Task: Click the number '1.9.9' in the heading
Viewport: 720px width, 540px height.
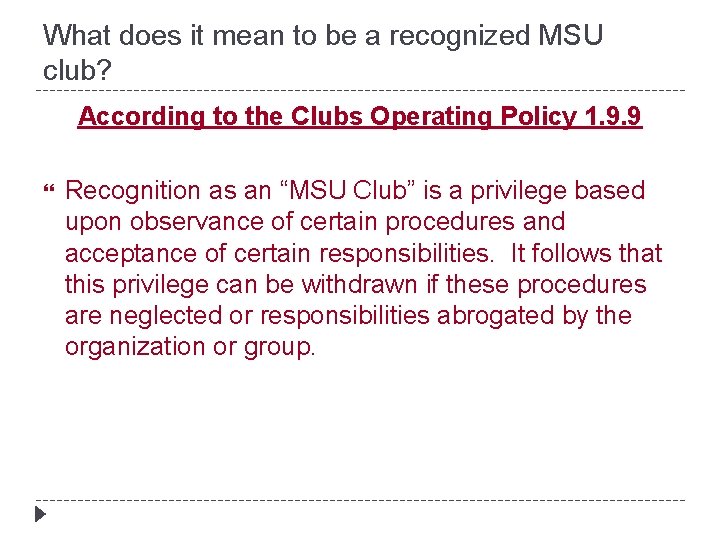Action: click(x=613, y=116)
